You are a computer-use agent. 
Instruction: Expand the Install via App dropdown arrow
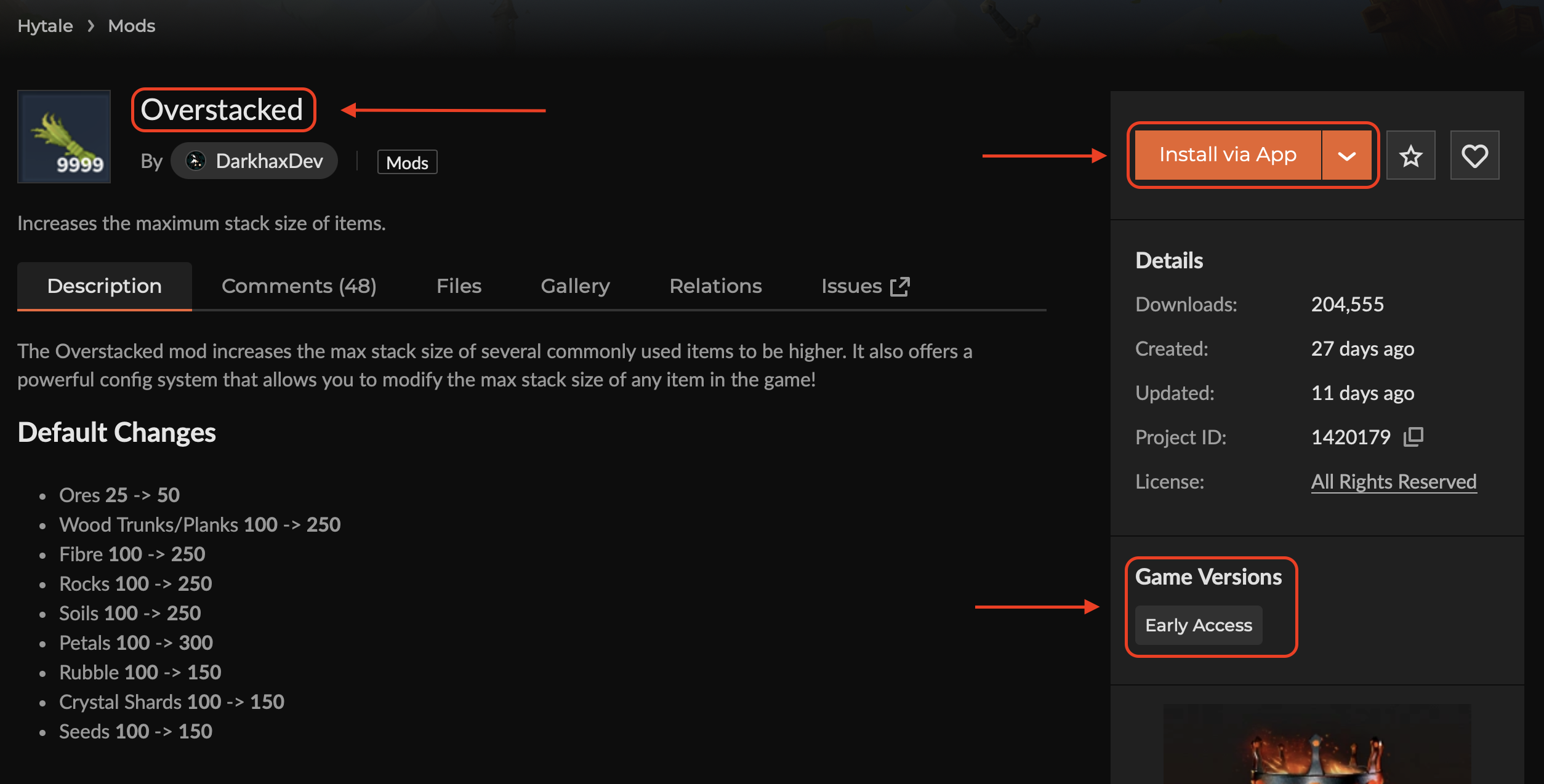coord(1347,156)
